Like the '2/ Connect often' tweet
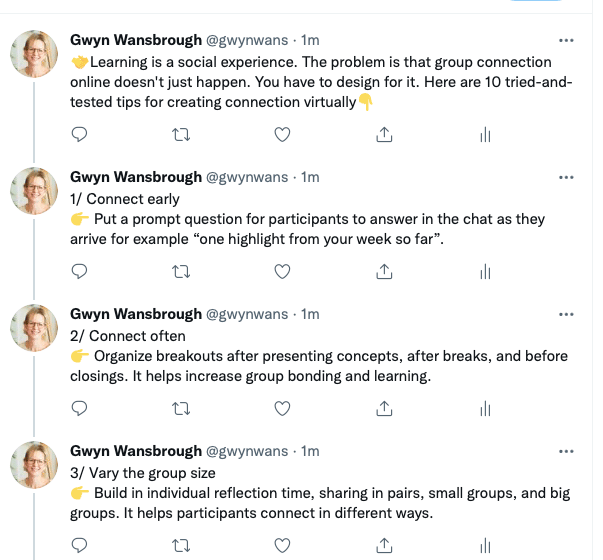The image size is (603, 560). (283, 408)
